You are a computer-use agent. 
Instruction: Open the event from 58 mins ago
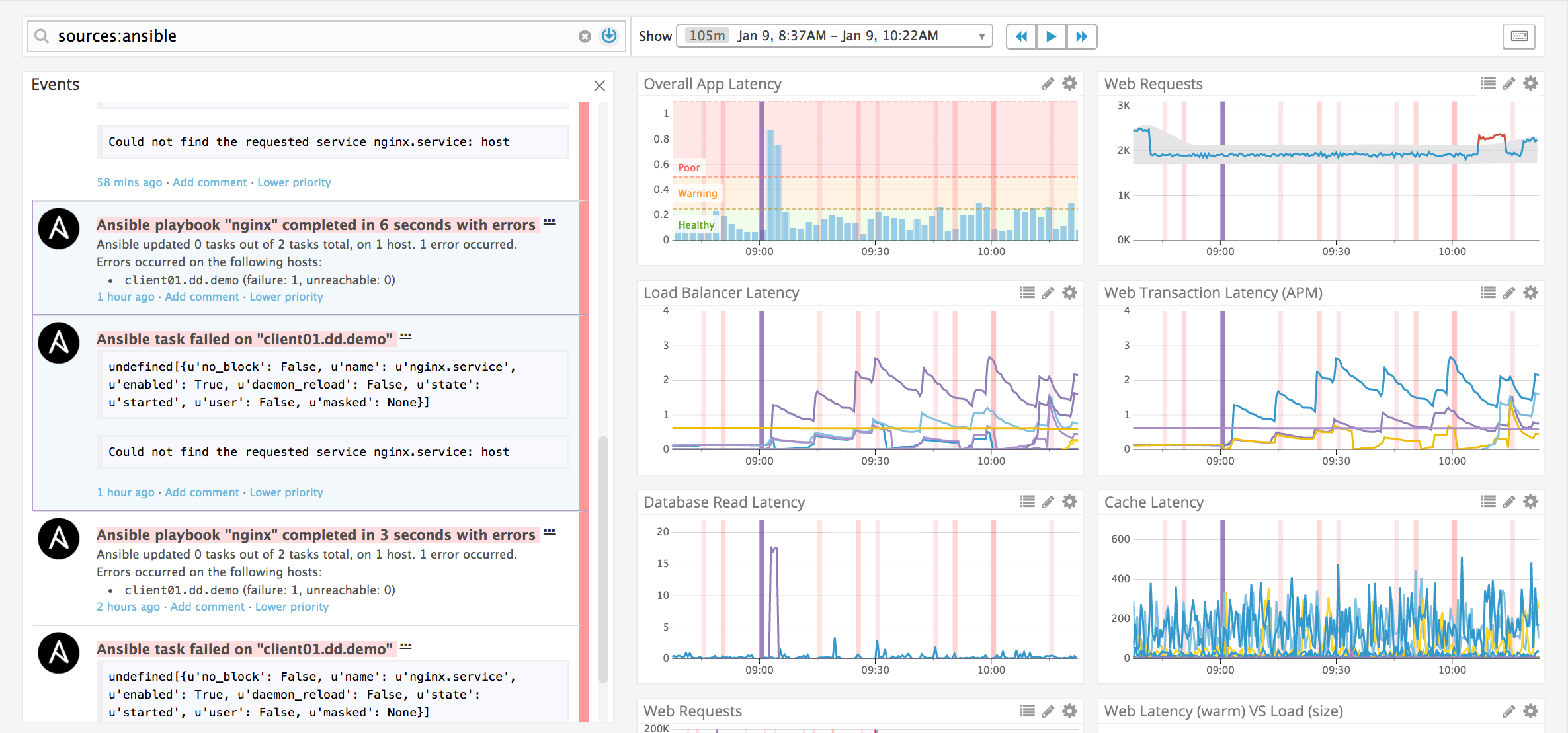point(129,182)
